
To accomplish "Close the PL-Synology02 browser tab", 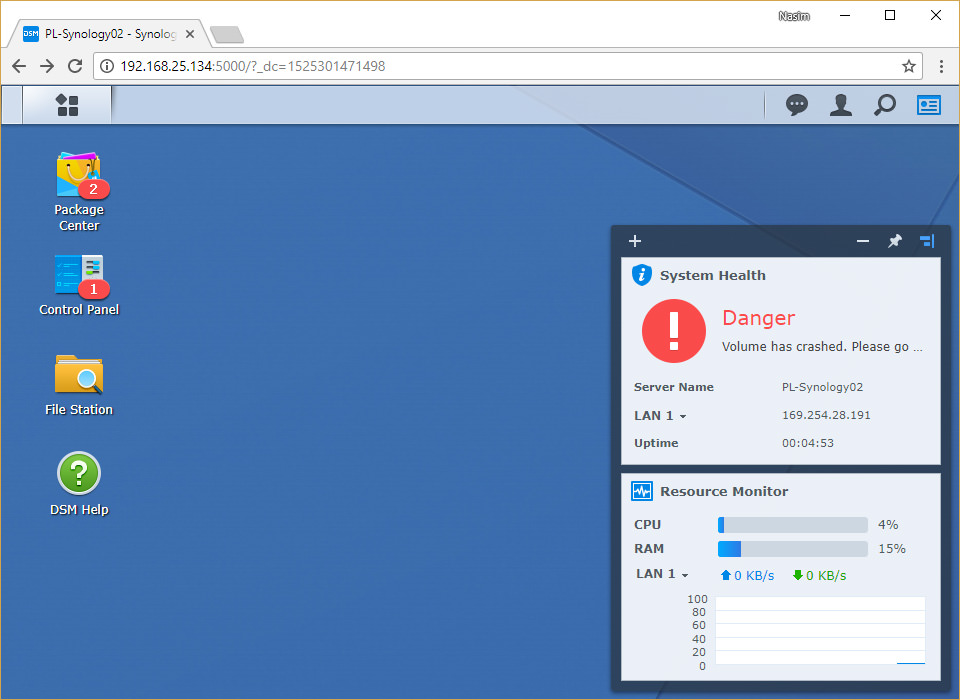I will (190, 34).
